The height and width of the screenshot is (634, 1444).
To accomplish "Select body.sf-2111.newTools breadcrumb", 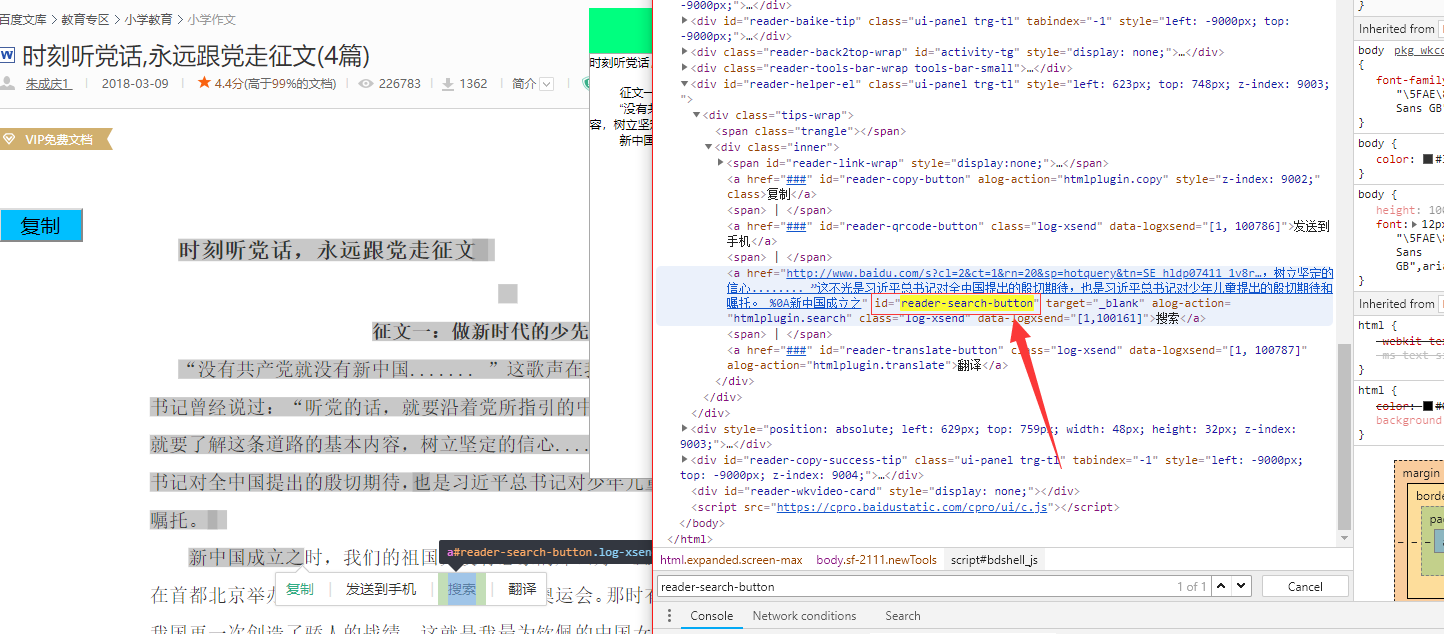I will tap(876, 560).
